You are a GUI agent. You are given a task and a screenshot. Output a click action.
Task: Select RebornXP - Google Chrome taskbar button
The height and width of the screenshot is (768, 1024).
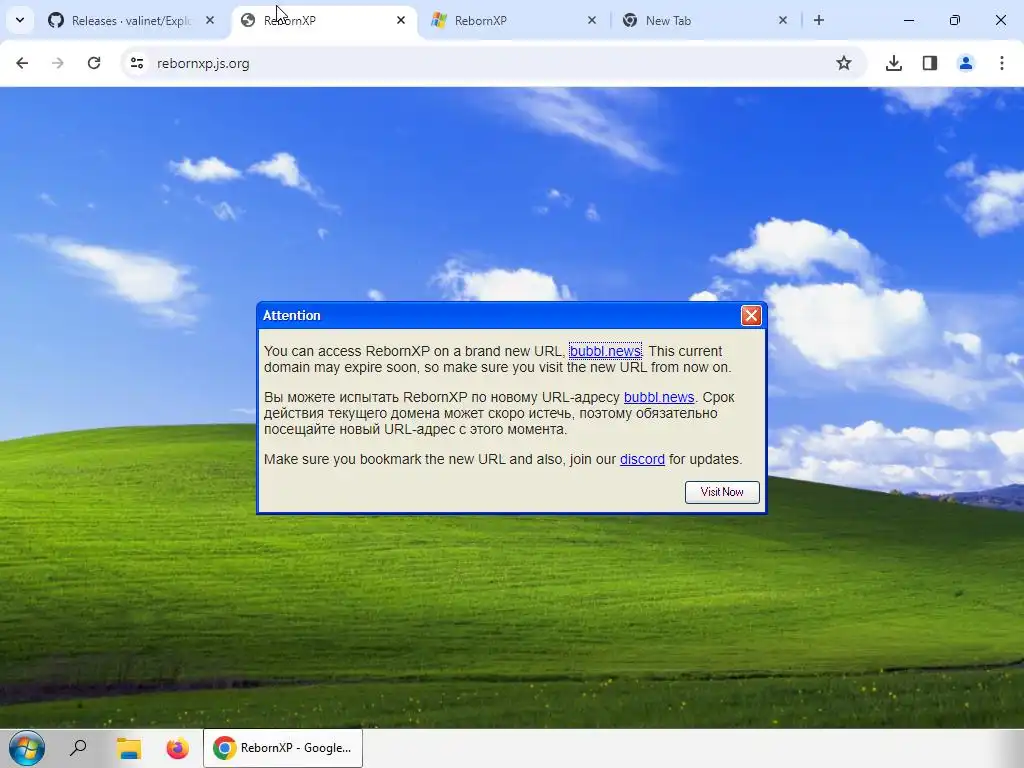283,748
